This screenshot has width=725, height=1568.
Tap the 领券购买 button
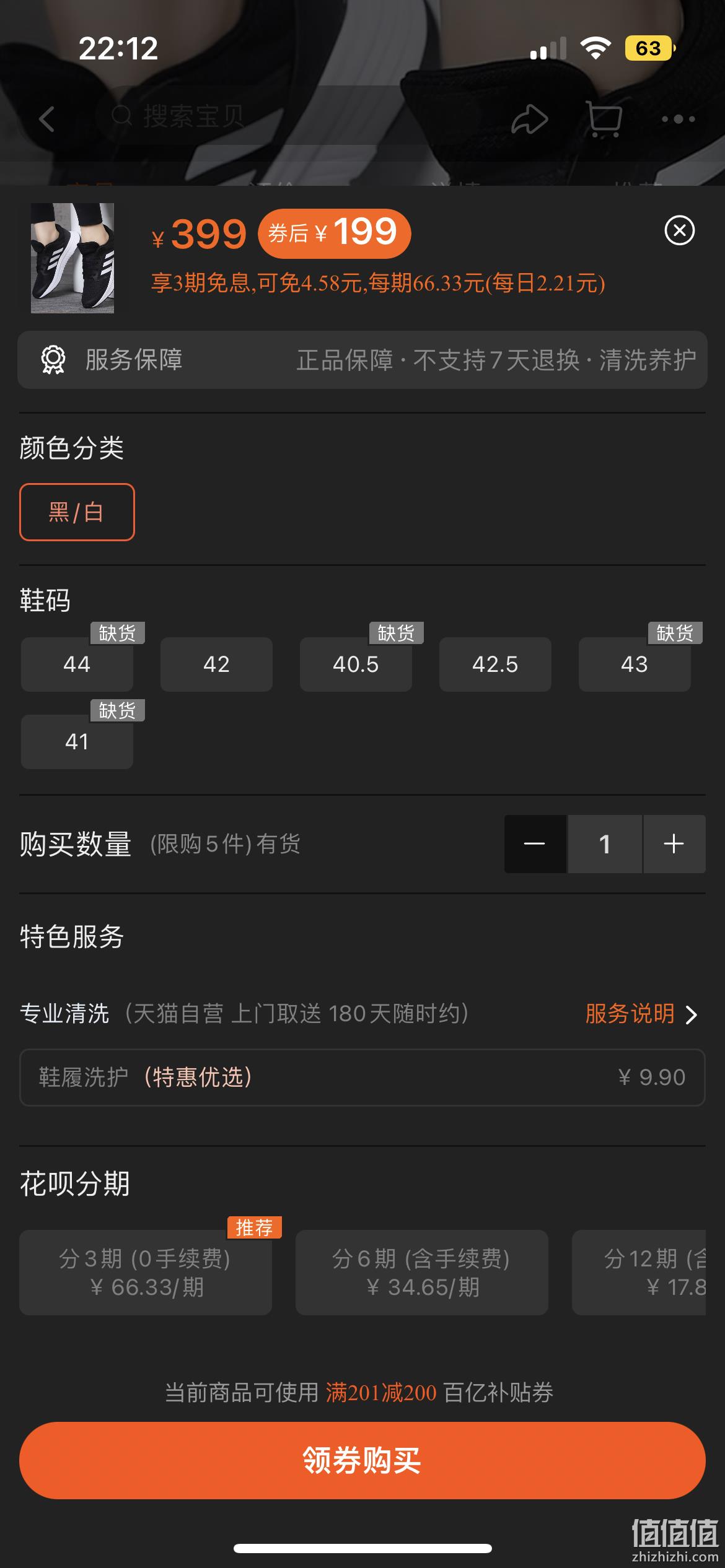362,1460
